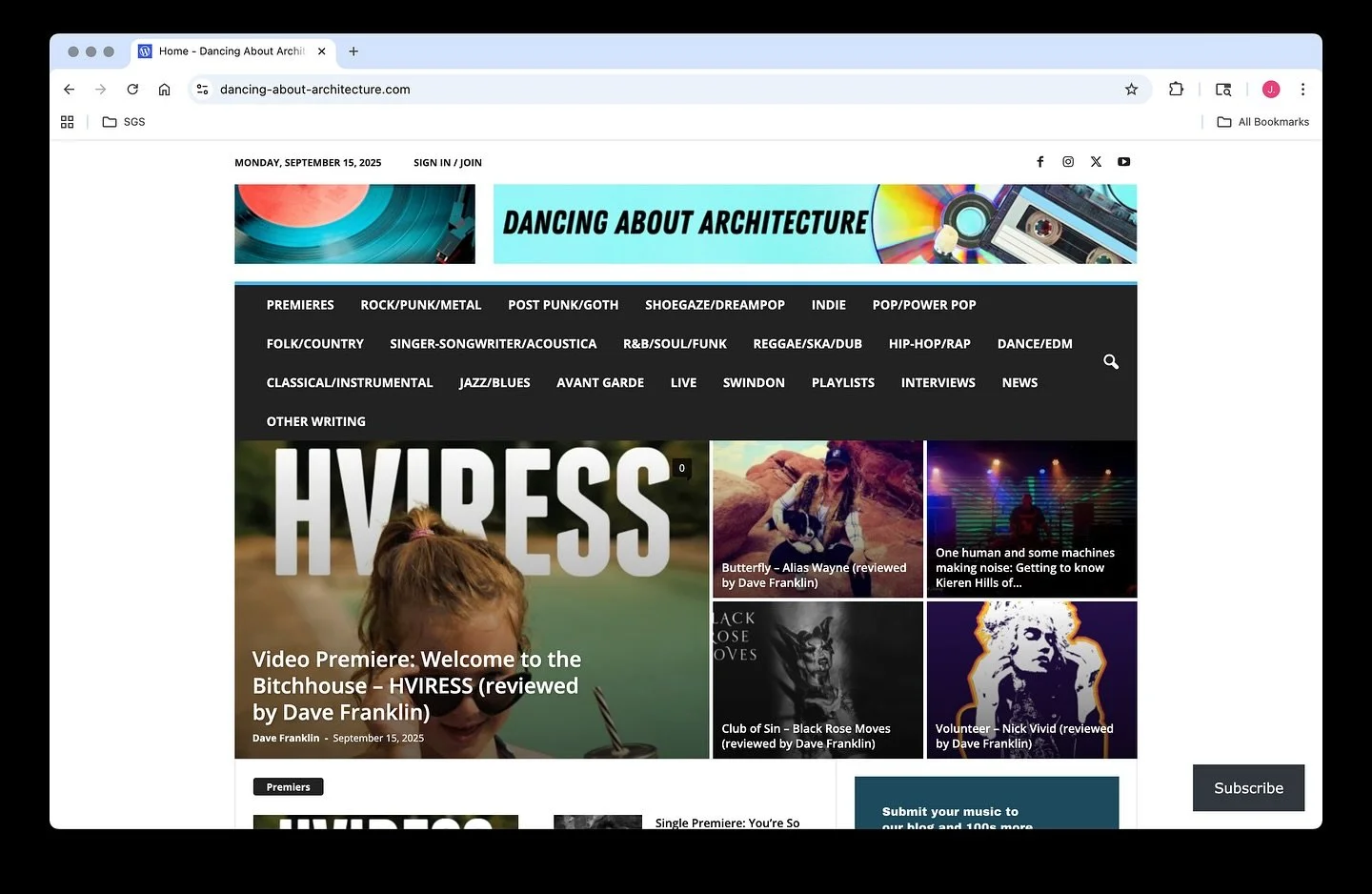
Task: Click the SIGN IN / JOIN link
Action: point(447,162)
